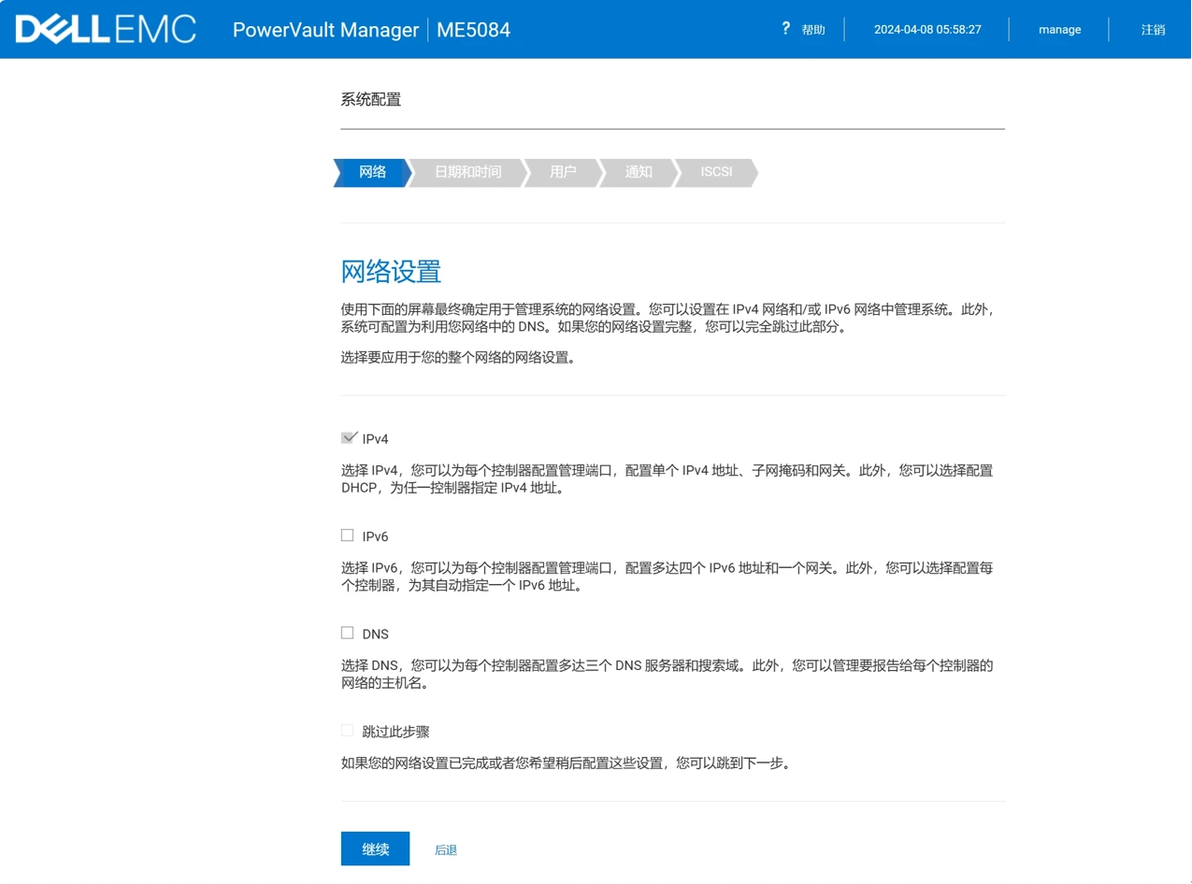Select the 网络 wizard step
1192x884 pixels.
tap(372, 173)
